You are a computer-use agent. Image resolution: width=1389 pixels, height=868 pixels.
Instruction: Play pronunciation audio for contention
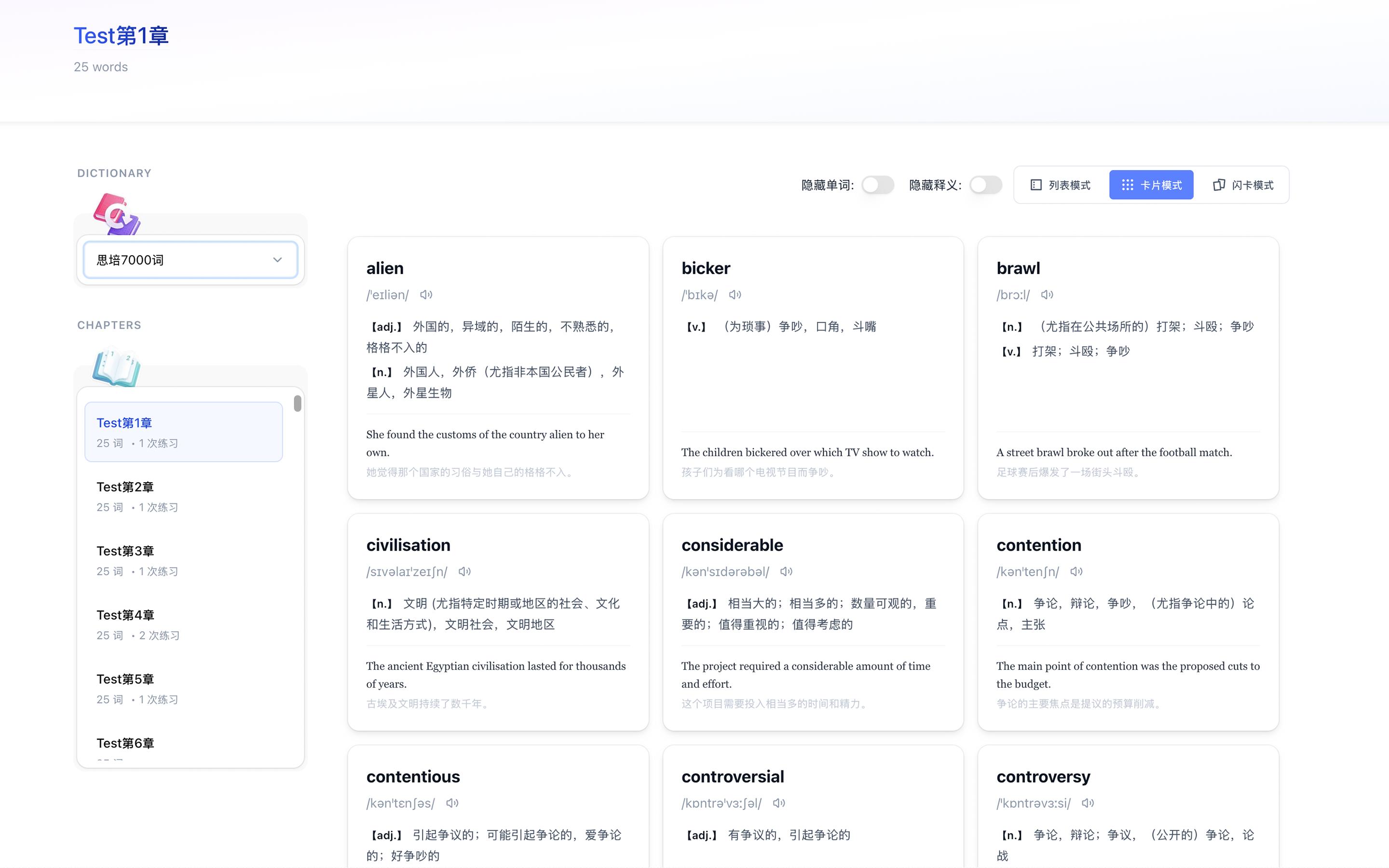tap(1076, 571)
